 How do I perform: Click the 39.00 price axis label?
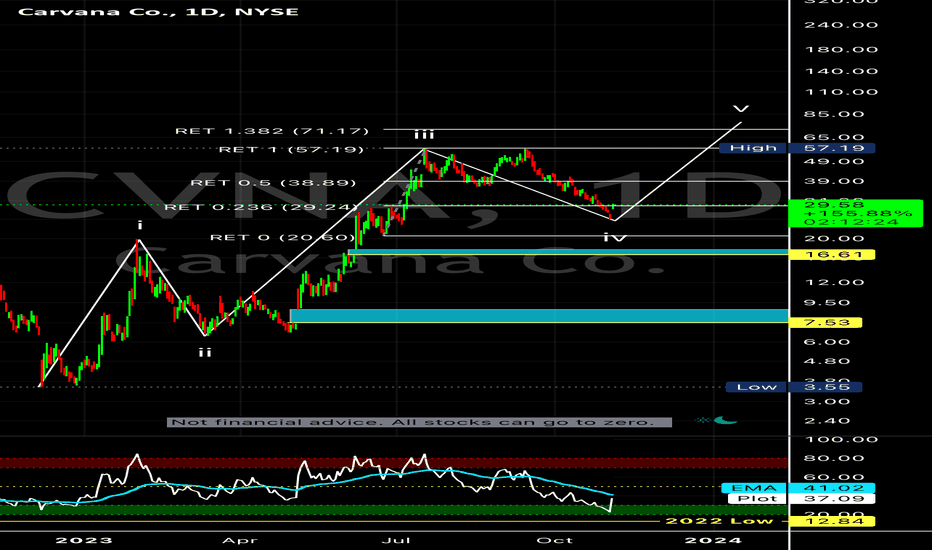(835, 181)
